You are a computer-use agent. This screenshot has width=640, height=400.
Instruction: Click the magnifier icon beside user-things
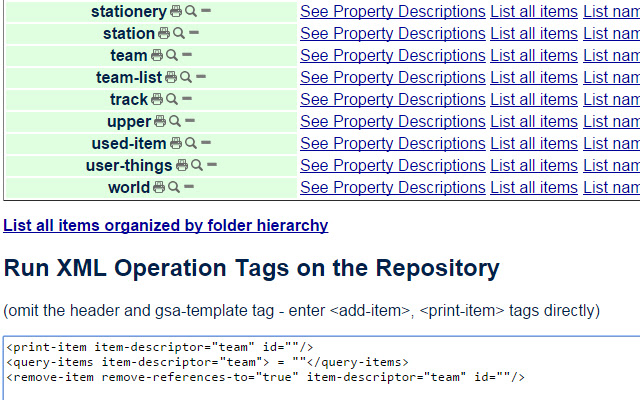click(197, 165)
